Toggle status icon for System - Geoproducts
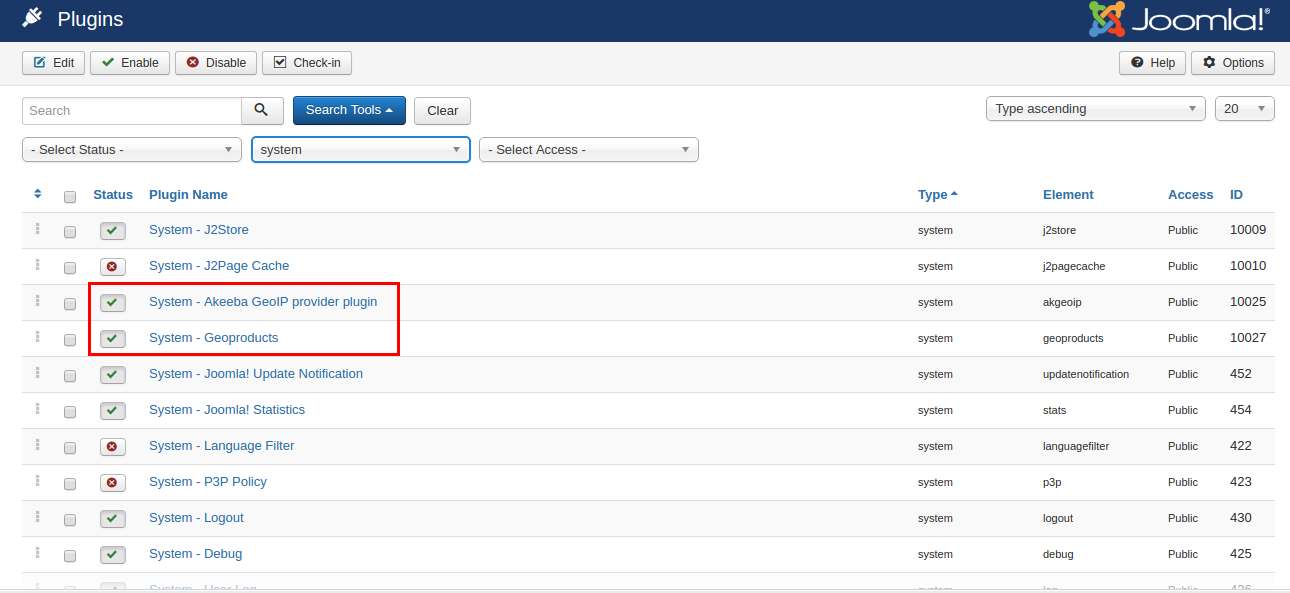Screen dimensions: 1290x593 112,339
